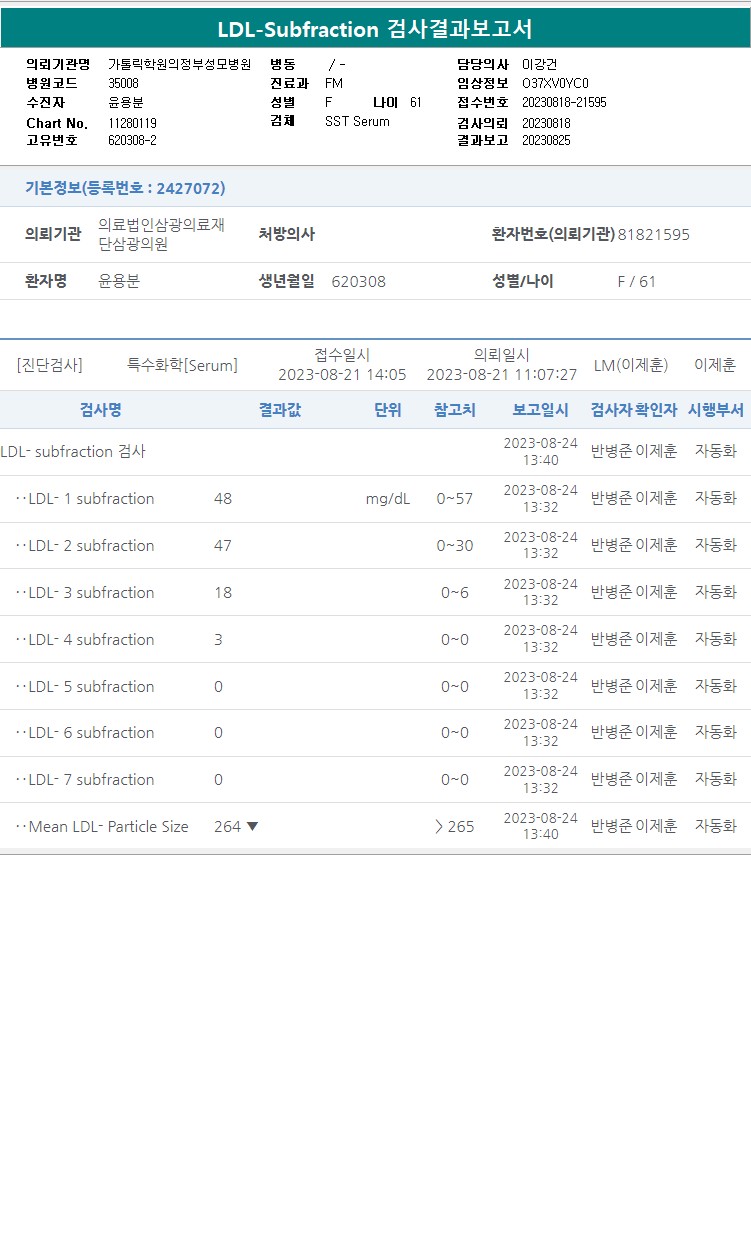The image size is (751, 1240).
Task: Click the down arrow beside result 264
Action: 252,826
